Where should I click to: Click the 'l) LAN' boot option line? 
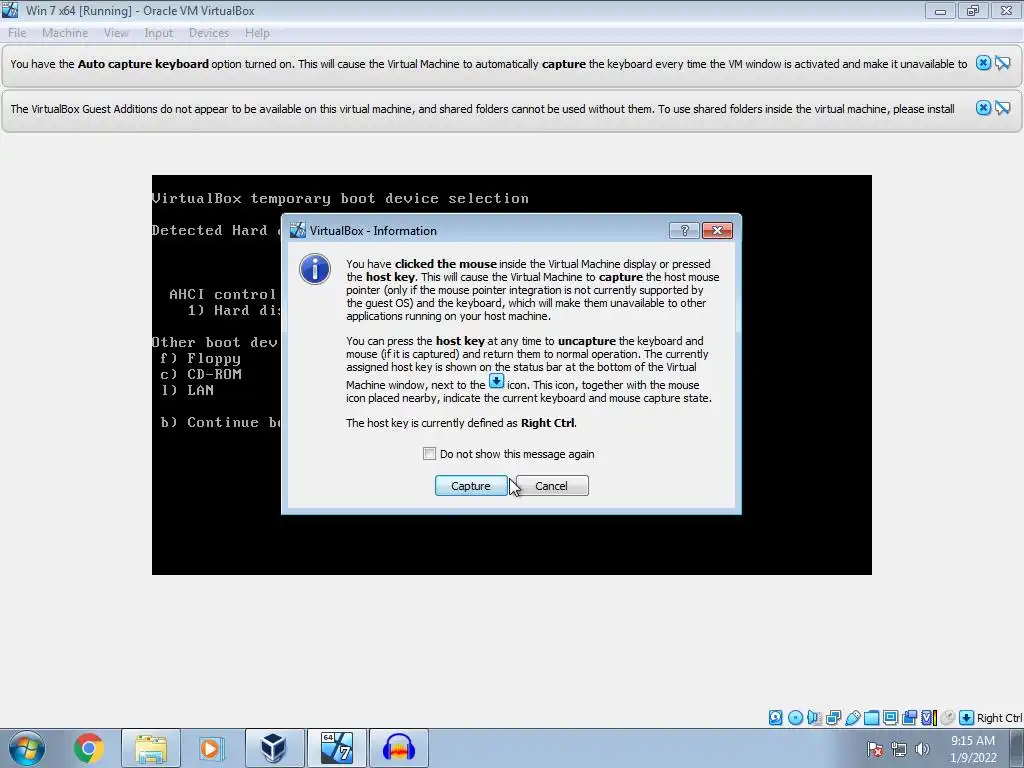[187, 391]
